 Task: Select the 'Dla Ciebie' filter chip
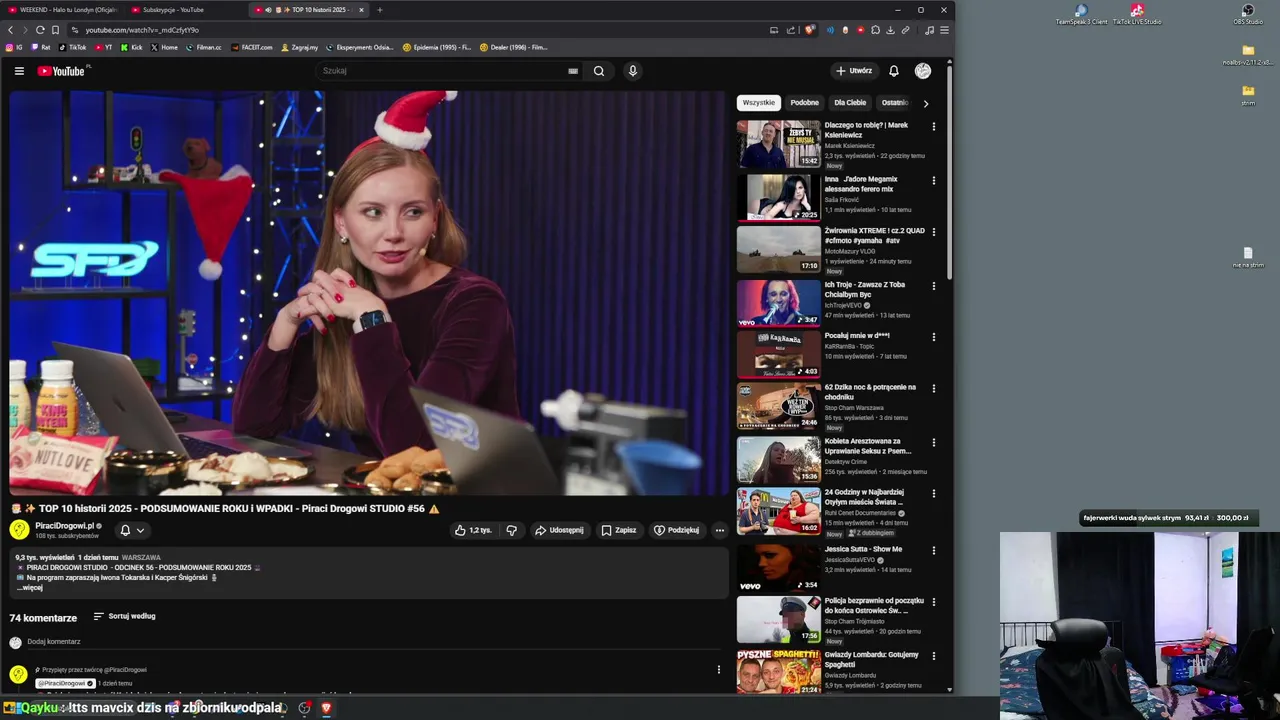click(x=850, y=103)
